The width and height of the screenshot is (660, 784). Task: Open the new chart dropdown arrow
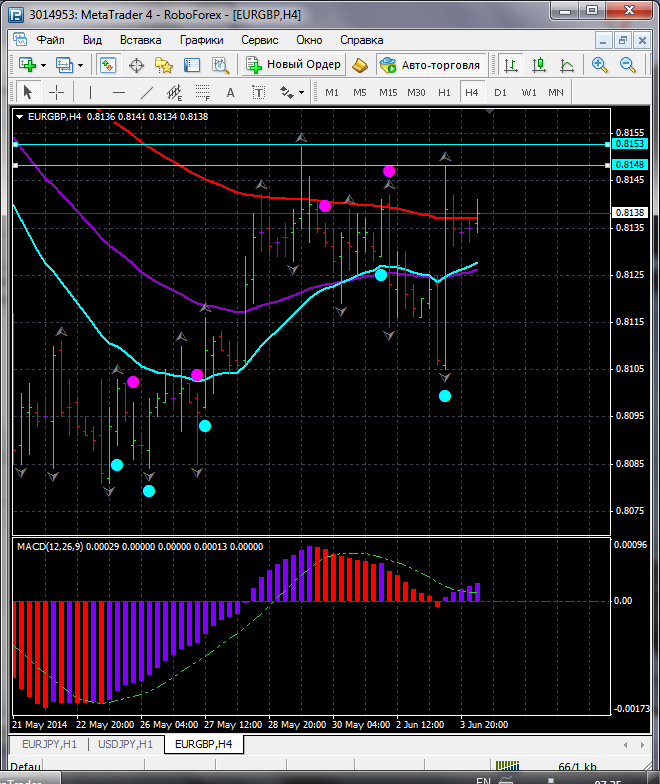pyautogui.click(x=45, y=65)
